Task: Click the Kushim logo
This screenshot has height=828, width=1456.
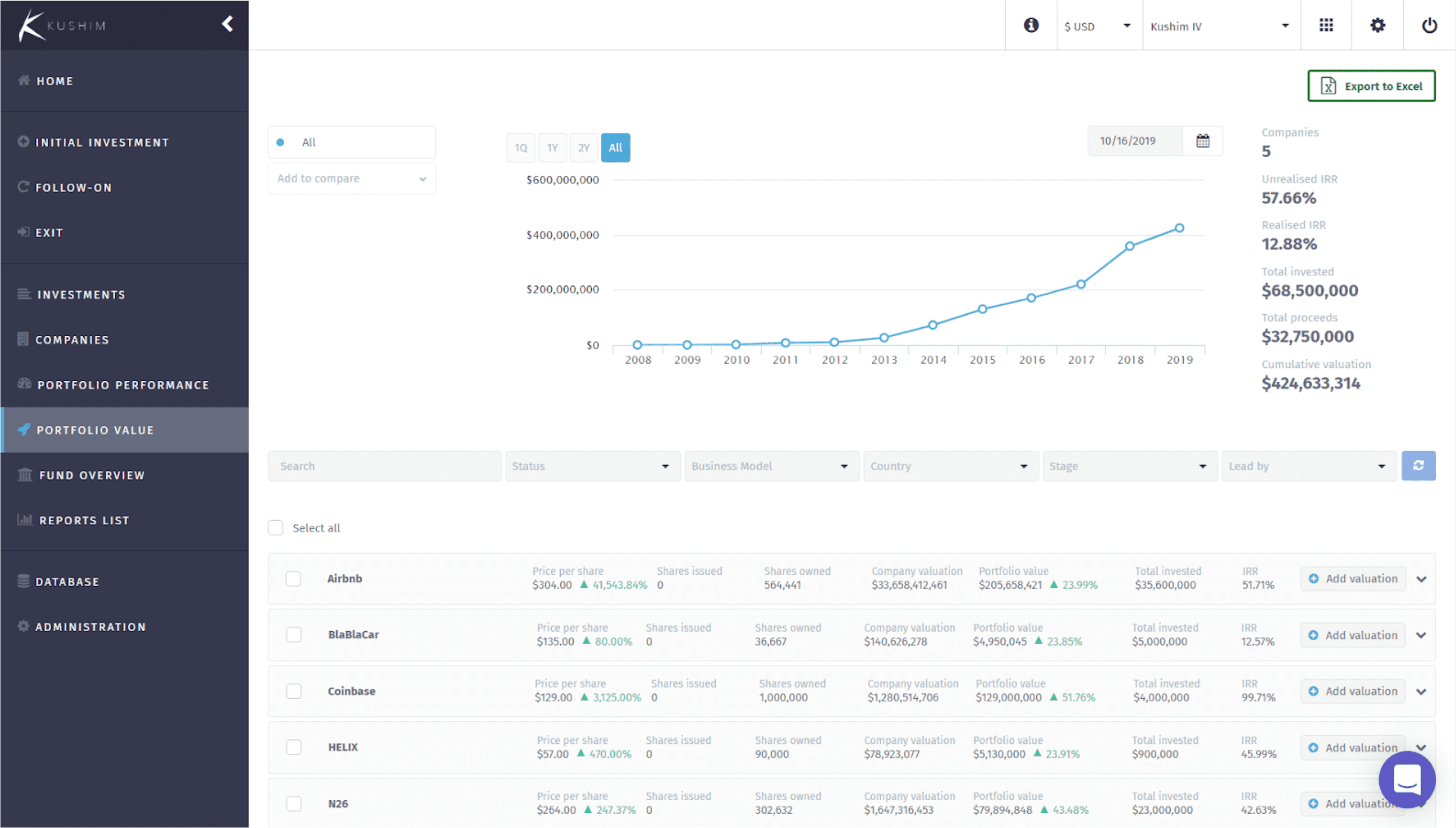Action: pos(62,26)
